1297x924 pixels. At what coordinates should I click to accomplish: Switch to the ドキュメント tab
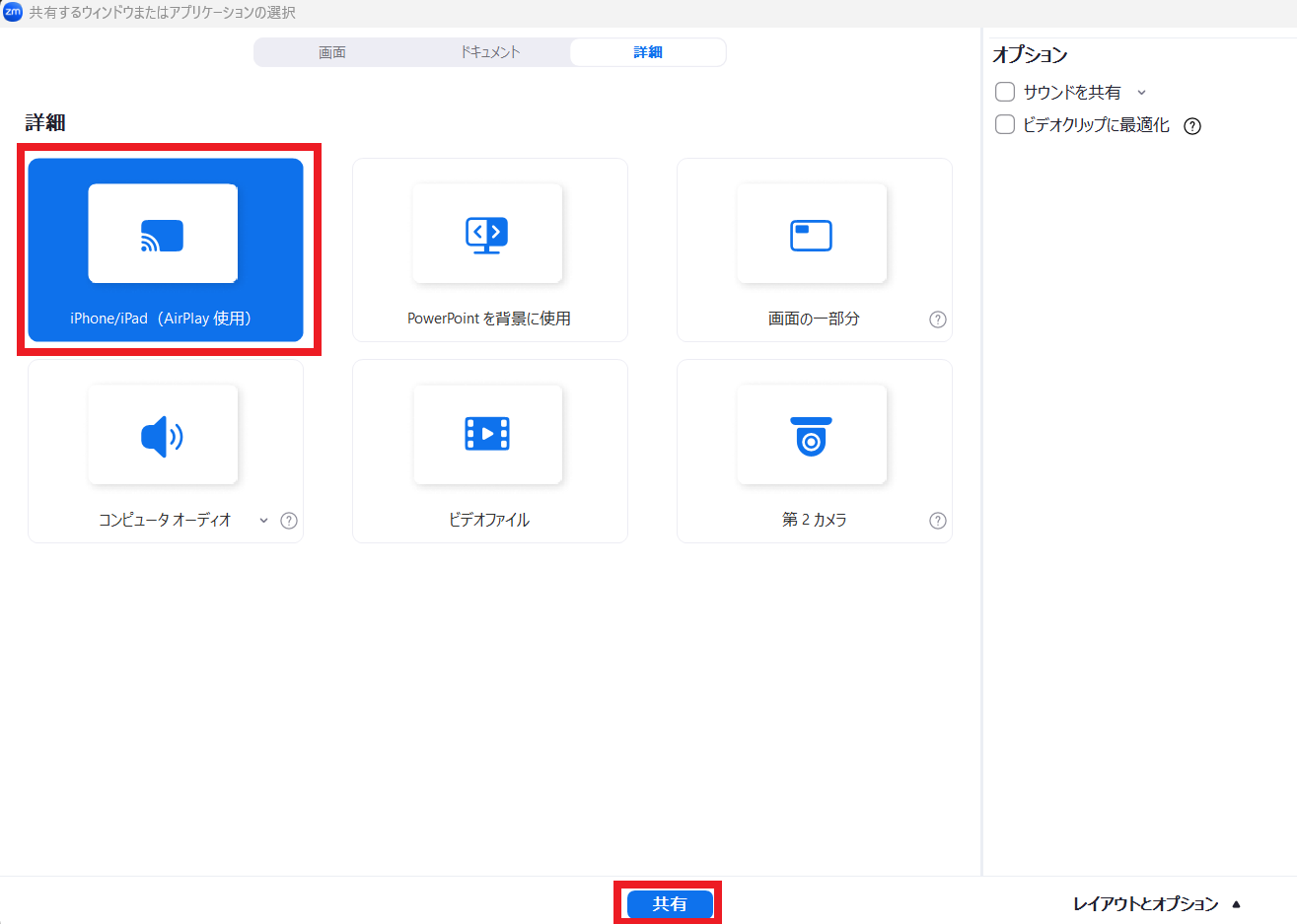click(x=490, y=52)
